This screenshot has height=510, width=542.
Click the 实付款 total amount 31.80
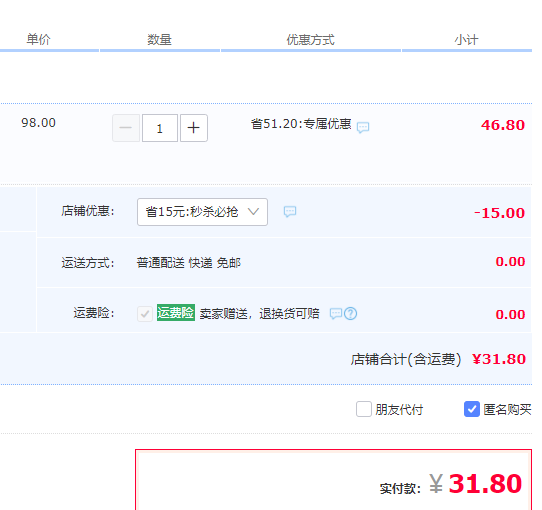(x=485, y=483)
